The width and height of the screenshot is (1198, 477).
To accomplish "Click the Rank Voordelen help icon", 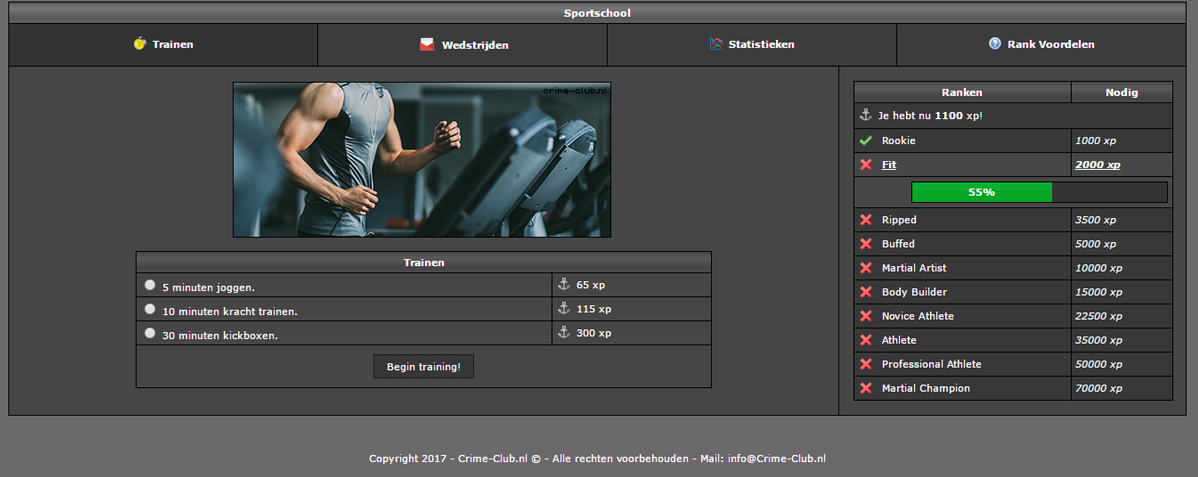I will click(x=995, y=44).
